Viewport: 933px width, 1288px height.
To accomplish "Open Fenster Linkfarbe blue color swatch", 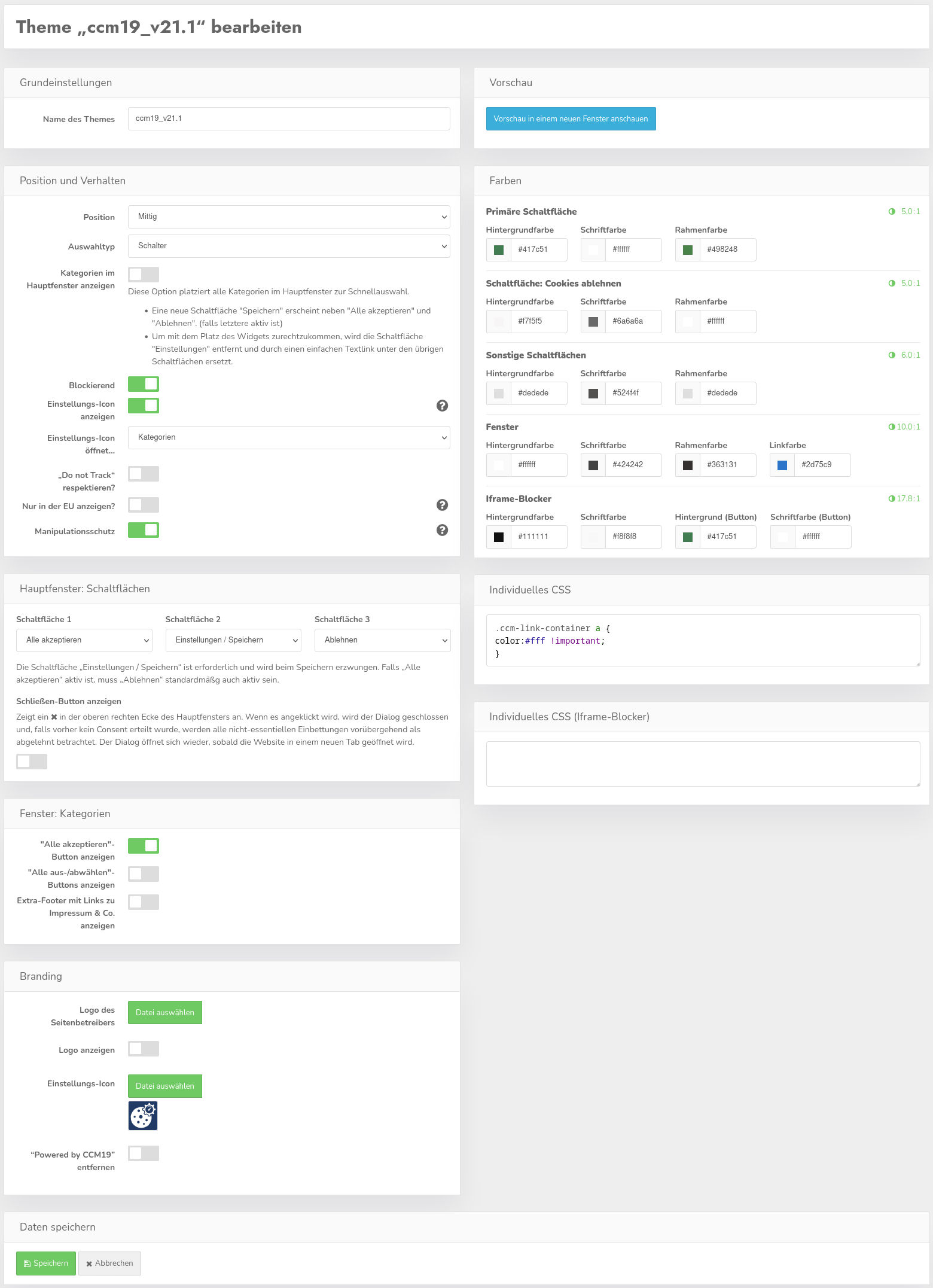I will pos(782,465).
